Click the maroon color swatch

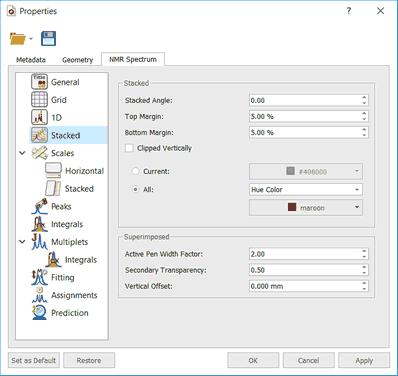coord(292,207)
